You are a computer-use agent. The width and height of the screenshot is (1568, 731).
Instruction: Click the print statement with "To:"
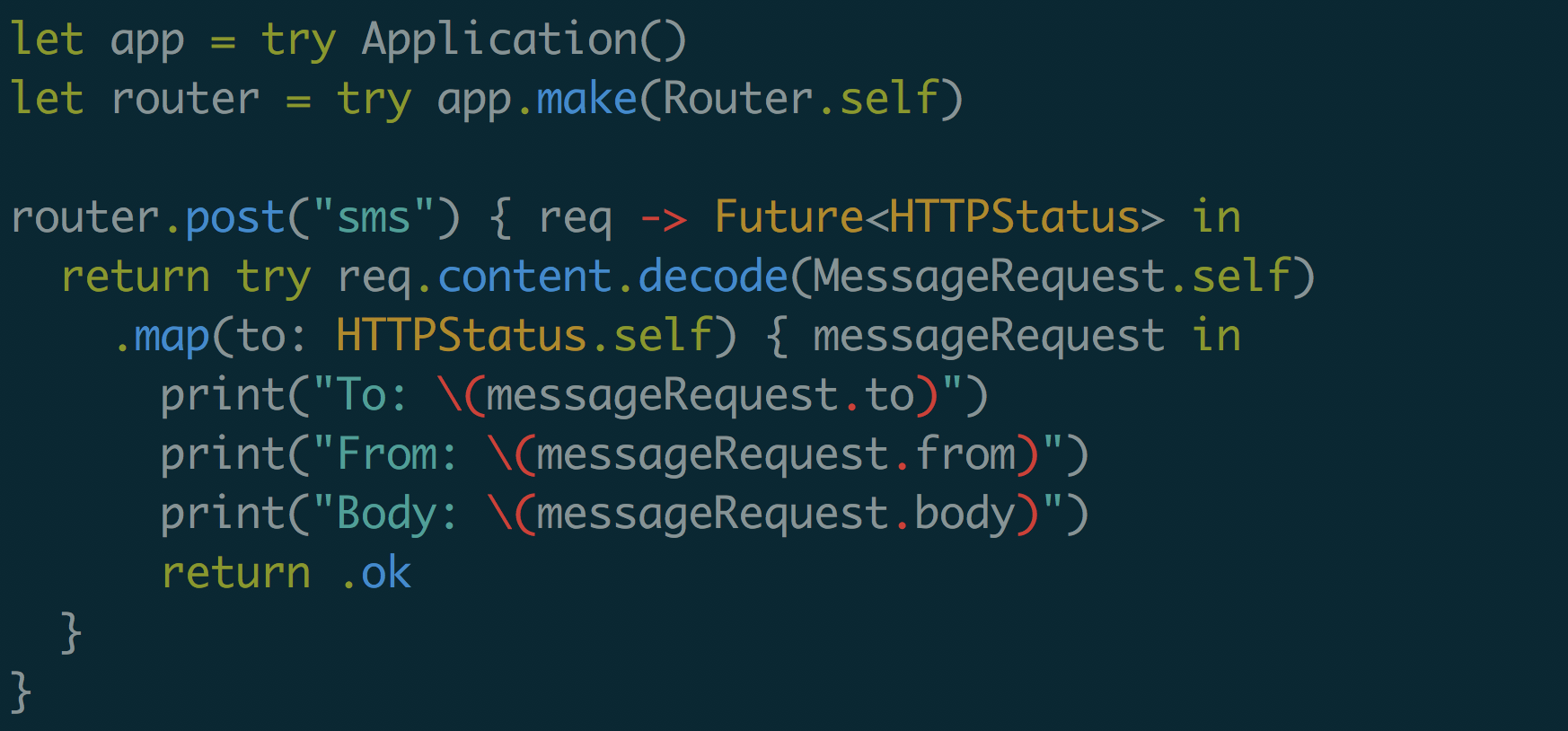(x=575, y=397)
